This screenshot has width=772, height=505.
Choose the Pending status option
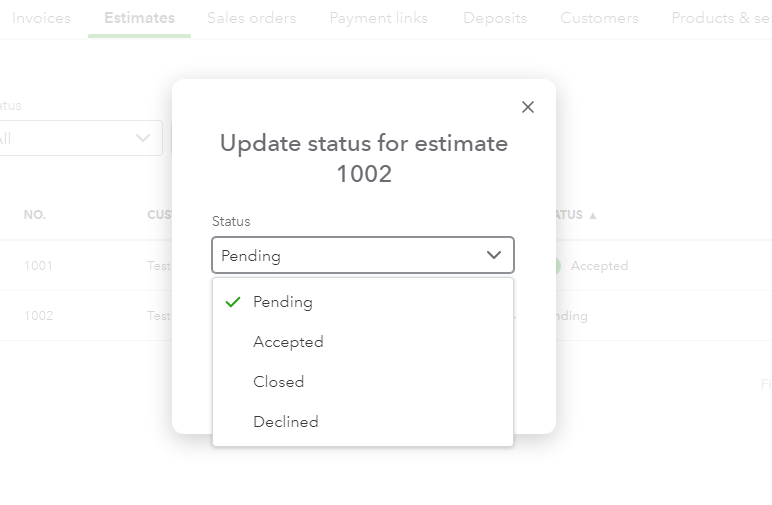283,302
